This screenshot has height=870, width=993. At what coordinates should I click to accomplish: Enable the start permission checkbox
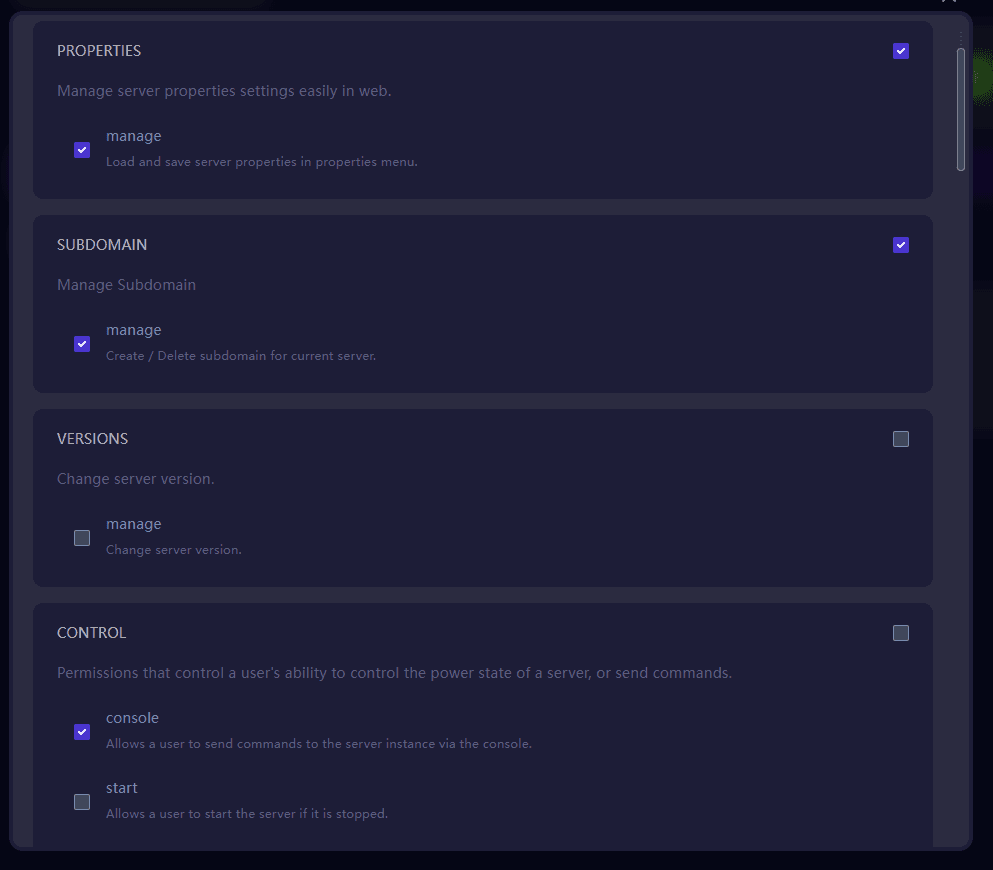coord(82,802)
